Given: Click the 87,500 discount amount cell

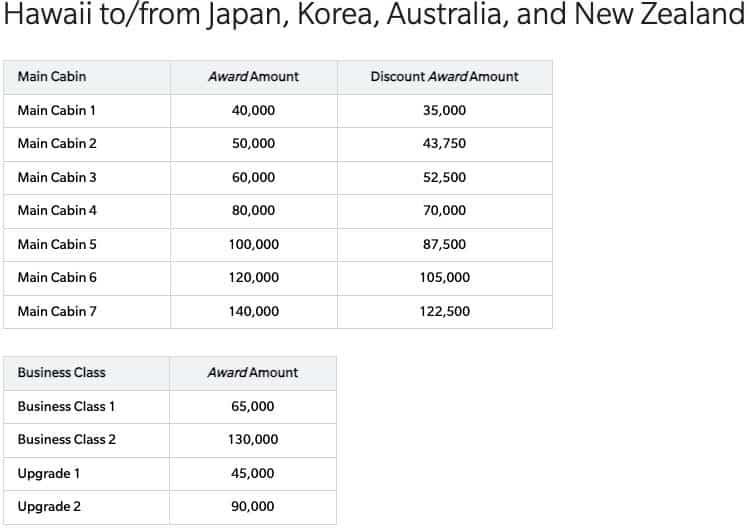Looking at the screenshot, I should (444, 244).
